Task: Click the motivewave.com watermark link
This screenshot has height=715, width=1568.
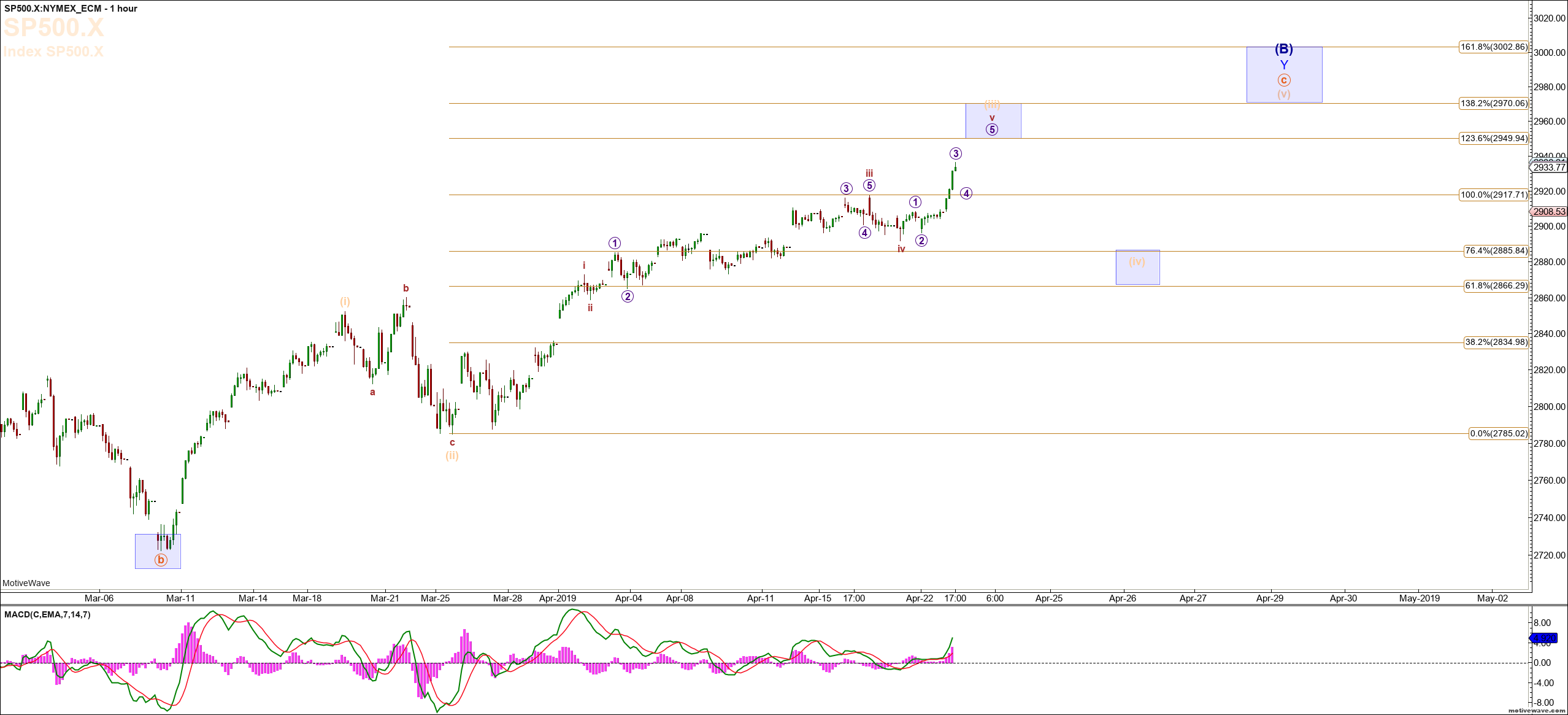Action: (1537, 710)
